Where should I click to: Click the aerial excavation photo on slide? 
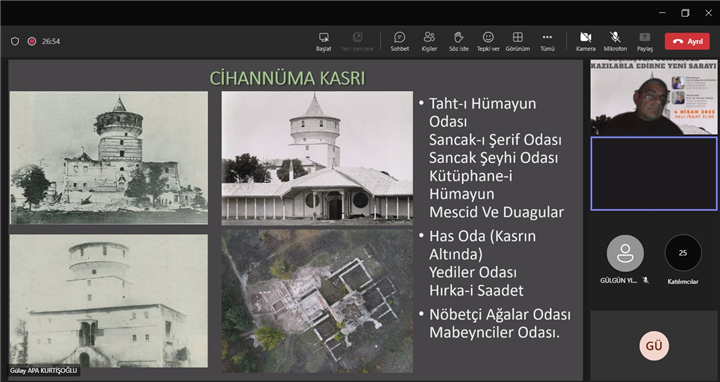[x=317, y=301]
